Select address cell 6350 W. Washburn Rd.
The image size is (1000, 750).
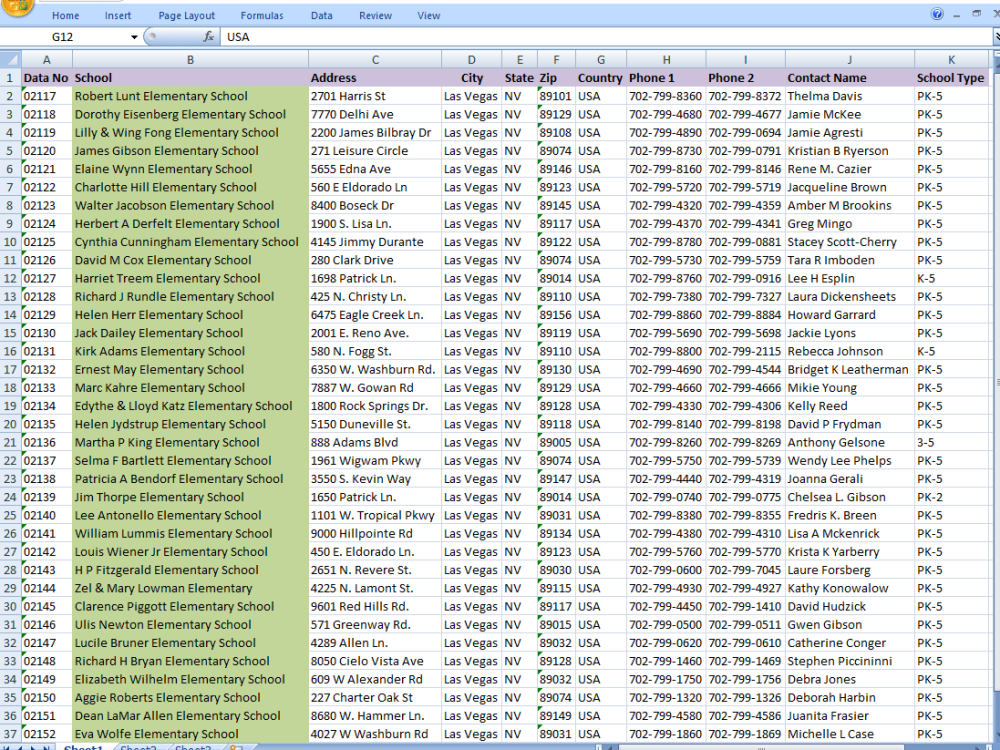375,370
